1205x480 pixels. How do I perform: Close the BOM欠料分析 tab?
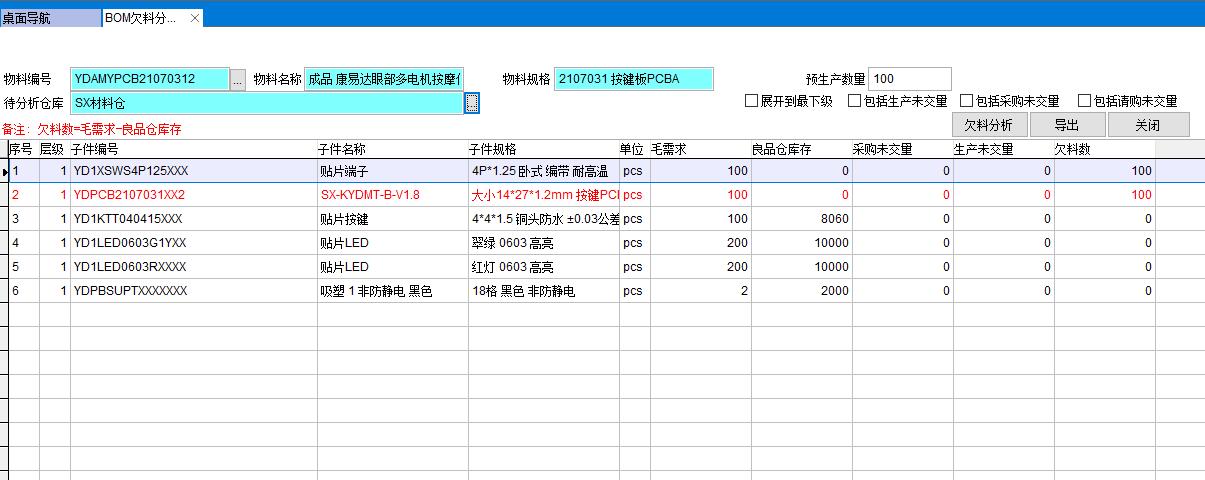(x=194, y=18)
